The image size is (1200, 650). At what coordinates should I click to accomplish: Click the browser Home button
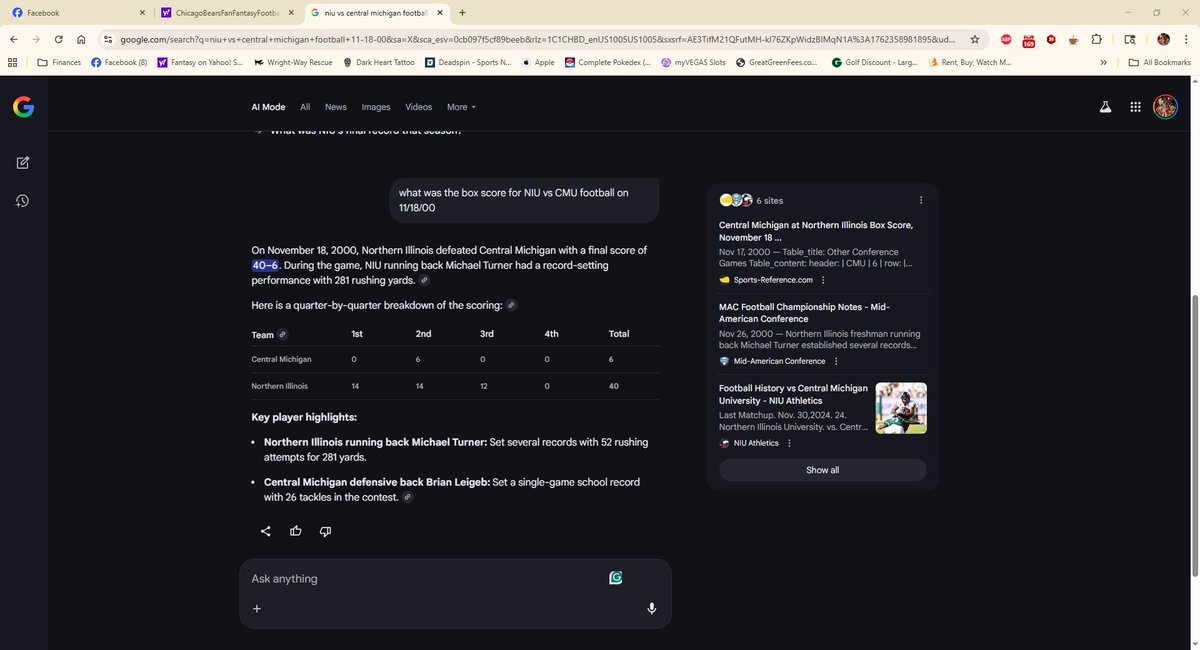(81, 39)
